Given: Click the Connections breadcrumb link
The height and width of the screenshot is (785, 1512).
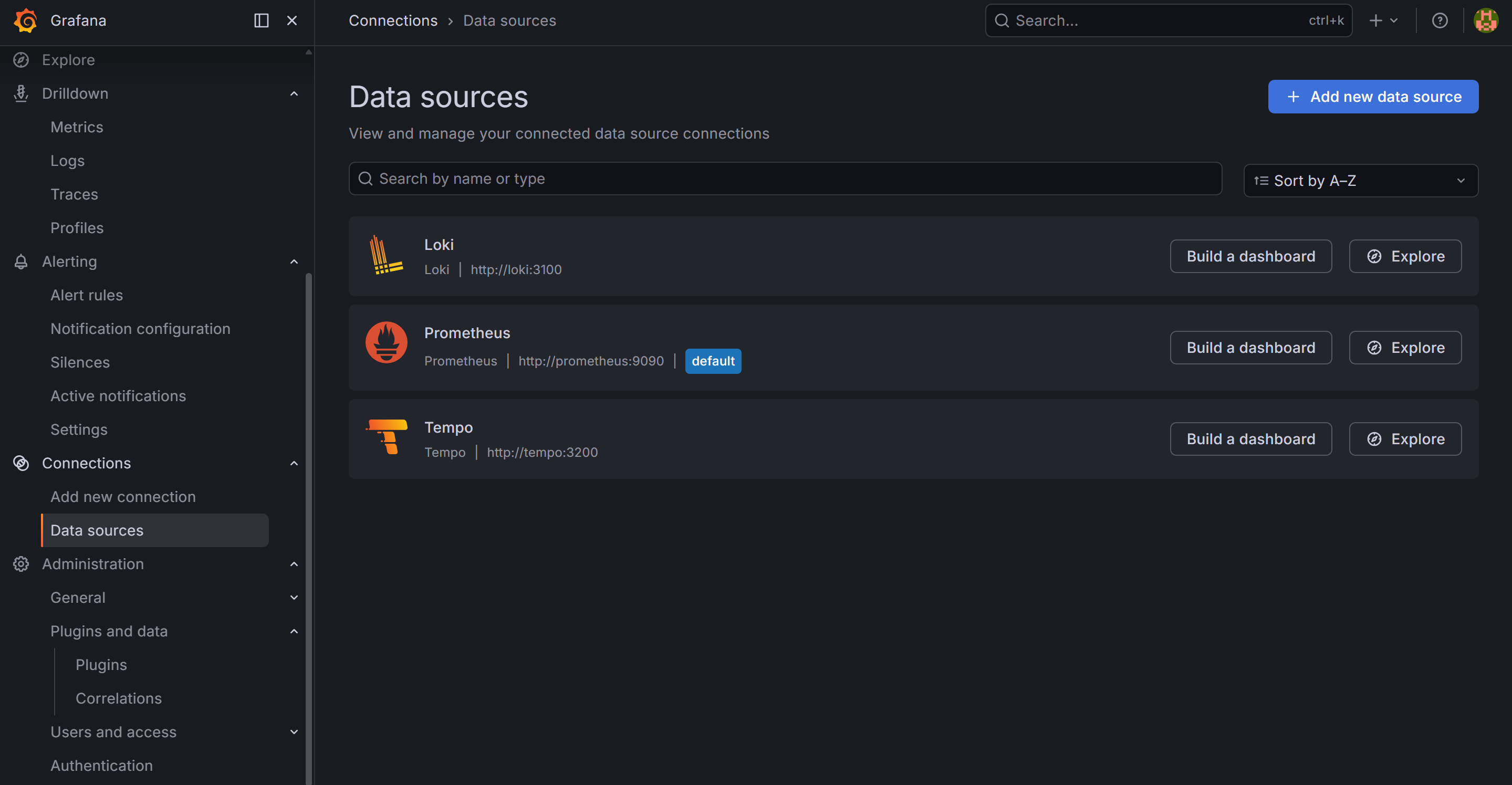Looking at the screenshot, I should (393, 20).
